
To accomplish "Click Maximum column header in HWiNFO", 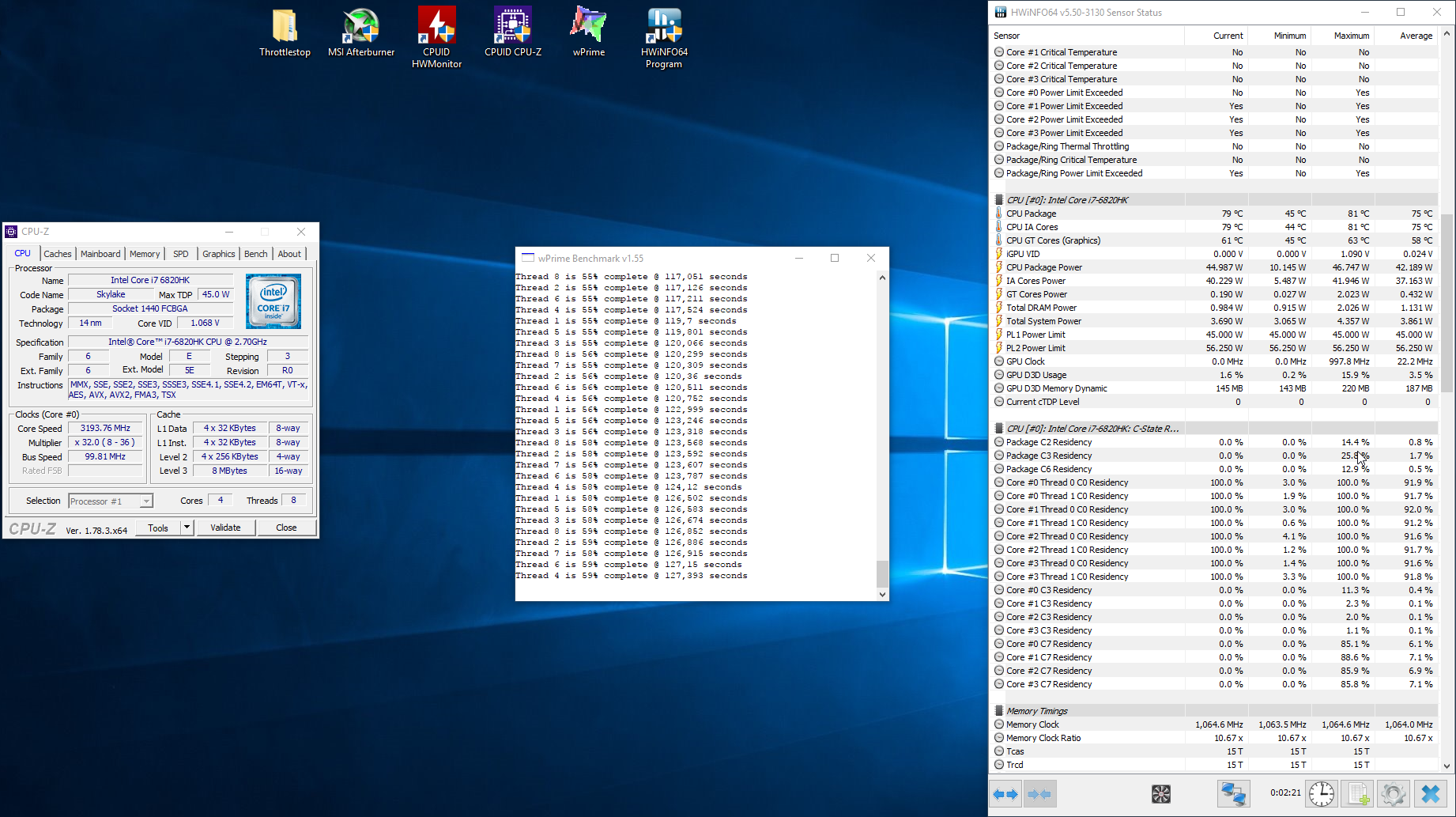I will (1342, 36).
